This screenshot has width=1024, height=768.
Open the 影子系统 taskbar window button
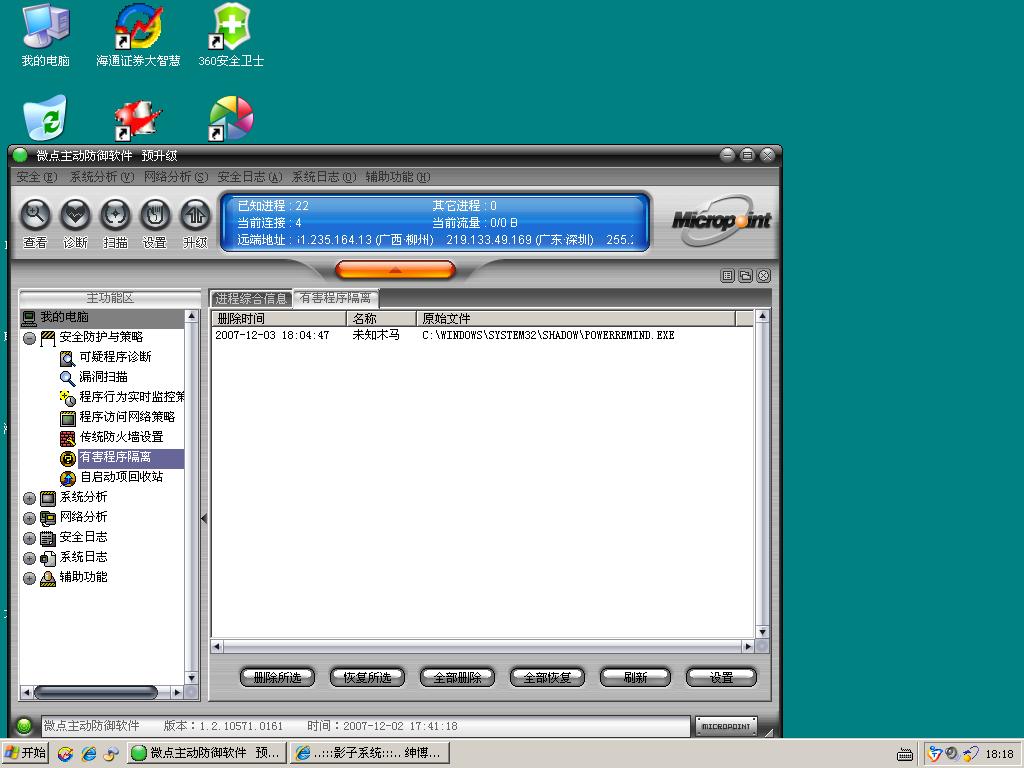[x=371, y=753]
